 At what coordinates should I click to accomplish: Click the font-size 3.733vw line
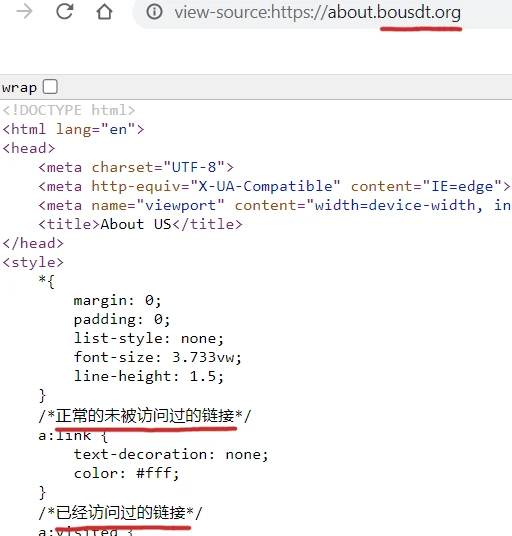(158, 357)
